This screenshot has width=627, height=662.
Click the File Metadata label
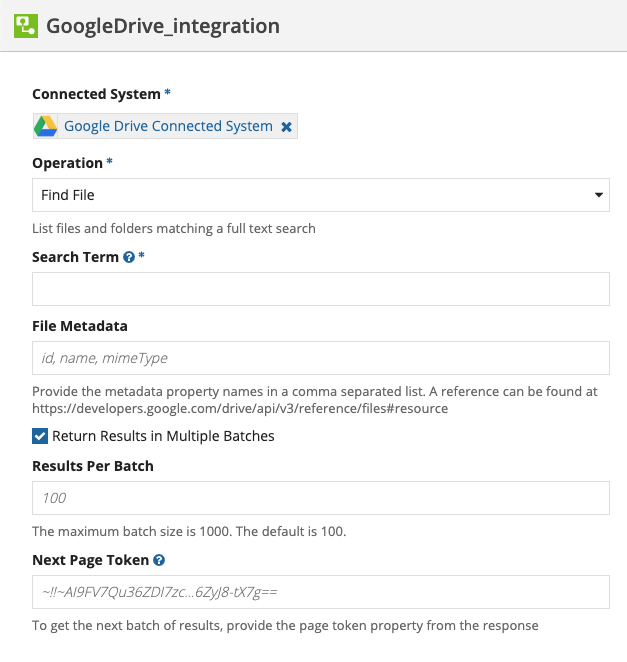80,326
